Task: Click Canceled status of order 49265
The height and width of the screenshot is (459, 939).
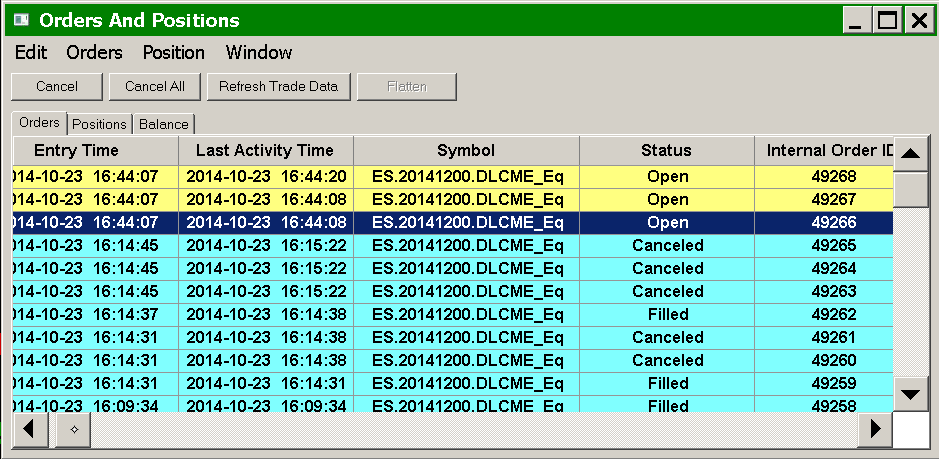Action: click(x=668, y=246)
